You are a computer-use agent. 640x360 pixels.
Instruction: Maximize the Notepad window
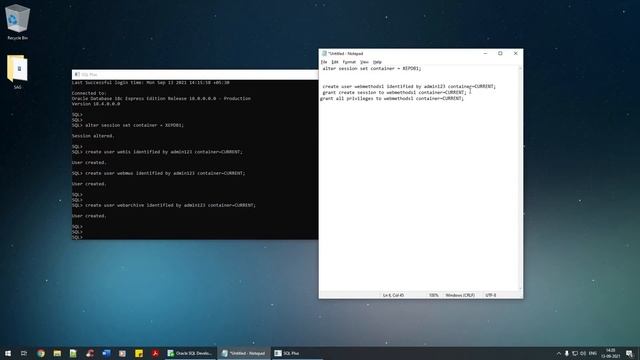[x=500, y=53]
